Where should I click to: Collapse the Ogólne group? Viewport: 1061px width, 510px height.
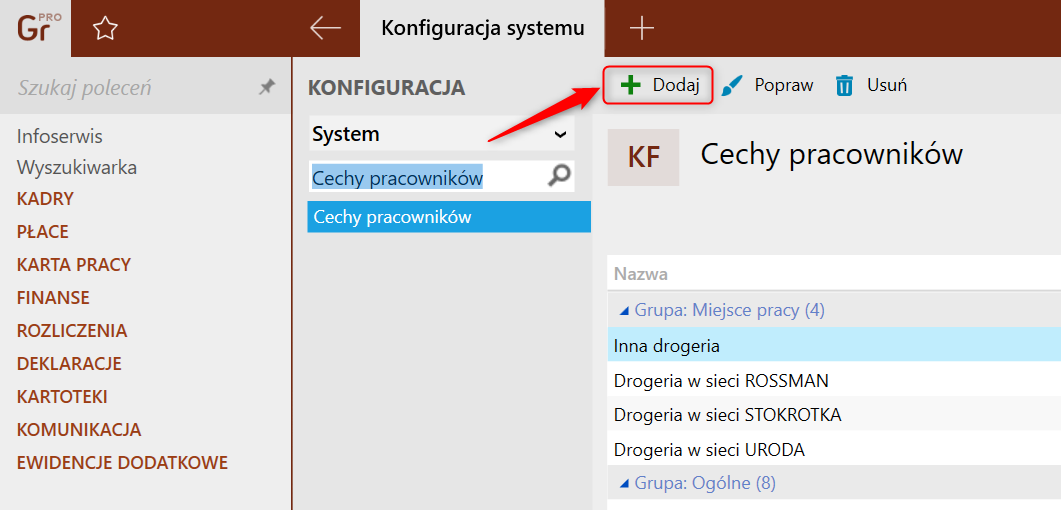tap(624, 484)
